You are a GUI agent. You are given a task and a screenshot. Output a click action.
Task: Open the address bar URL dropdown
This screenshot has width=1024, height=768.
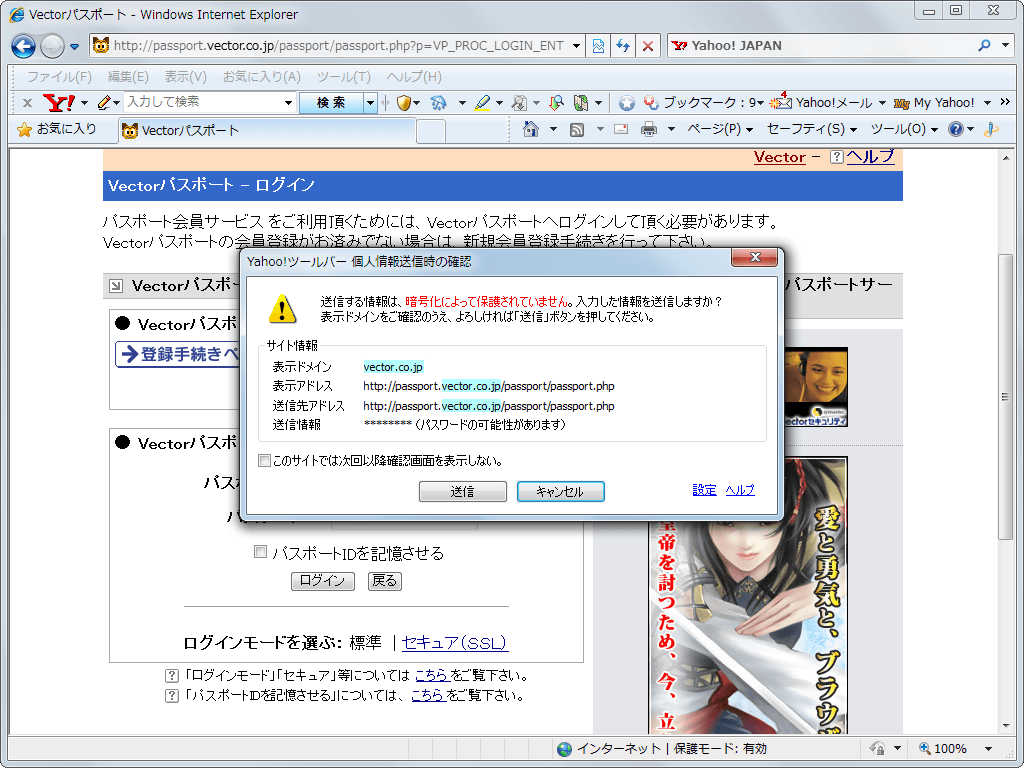[x=576, y=46]
